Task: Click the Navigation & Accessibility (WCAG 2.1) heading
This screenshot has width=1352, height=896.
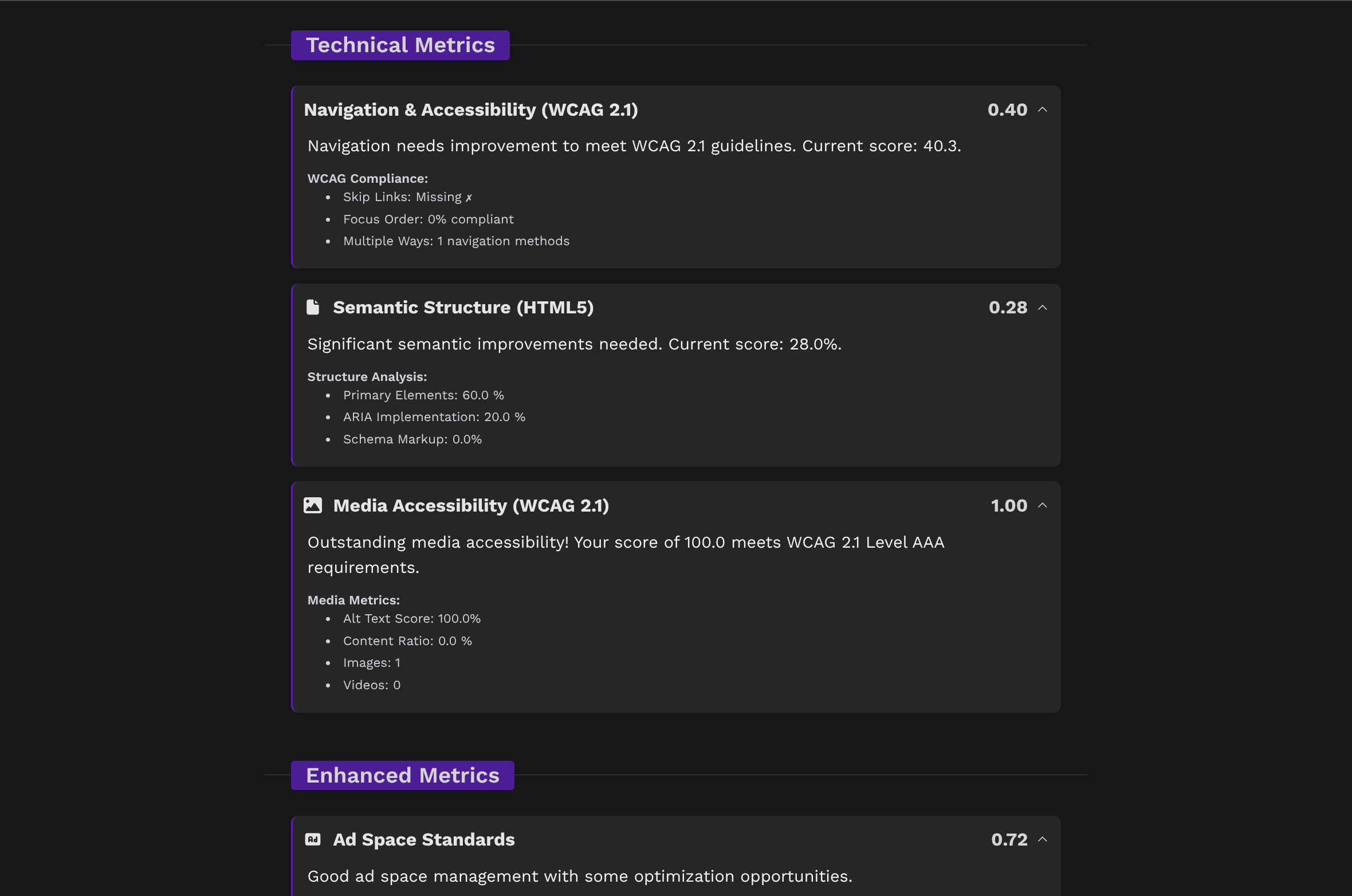Action: pos(471,109)
